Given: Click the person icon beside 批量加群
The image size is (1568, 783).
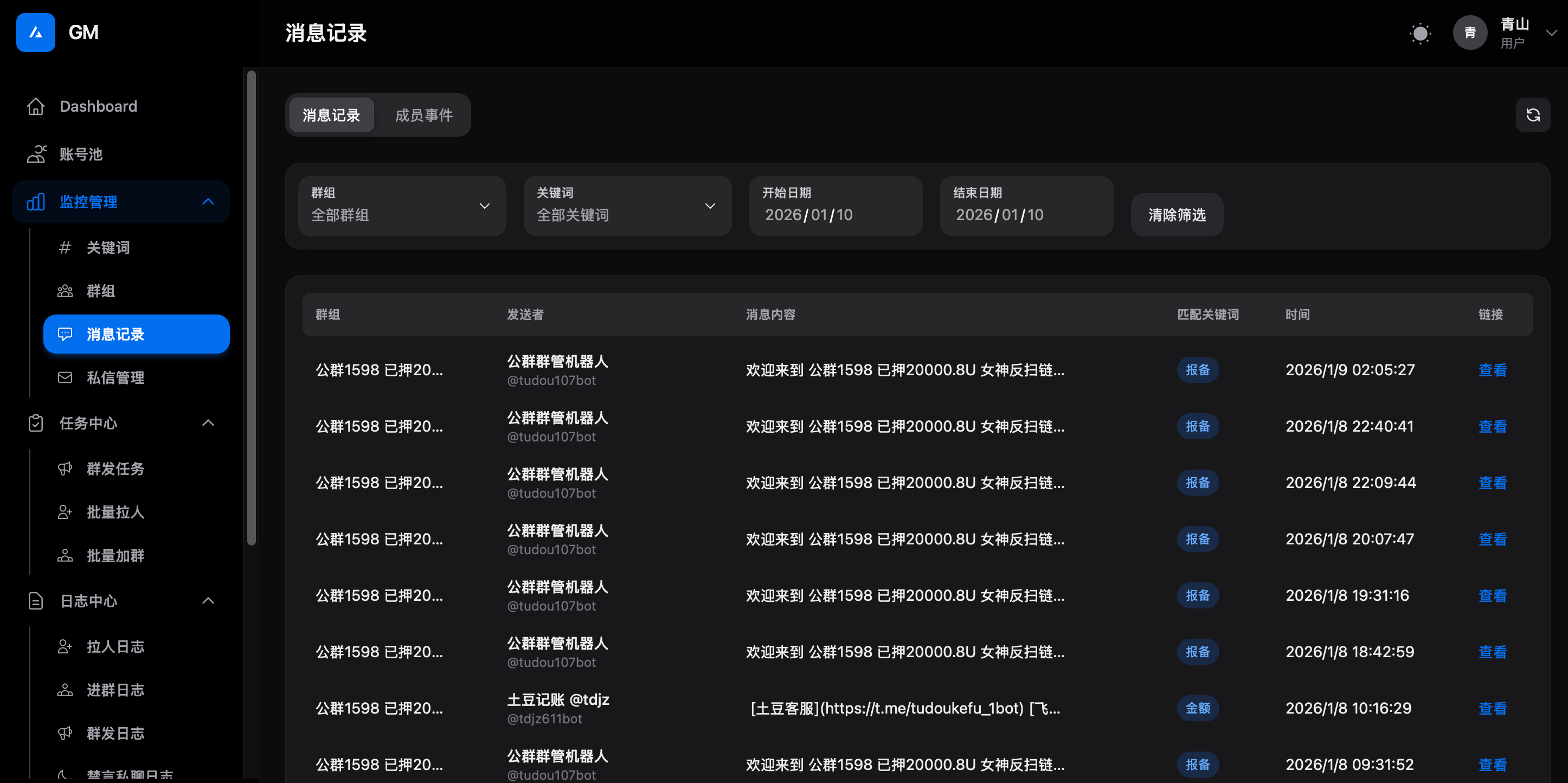Looking at the screenshot, I should (x=65, y=555).
